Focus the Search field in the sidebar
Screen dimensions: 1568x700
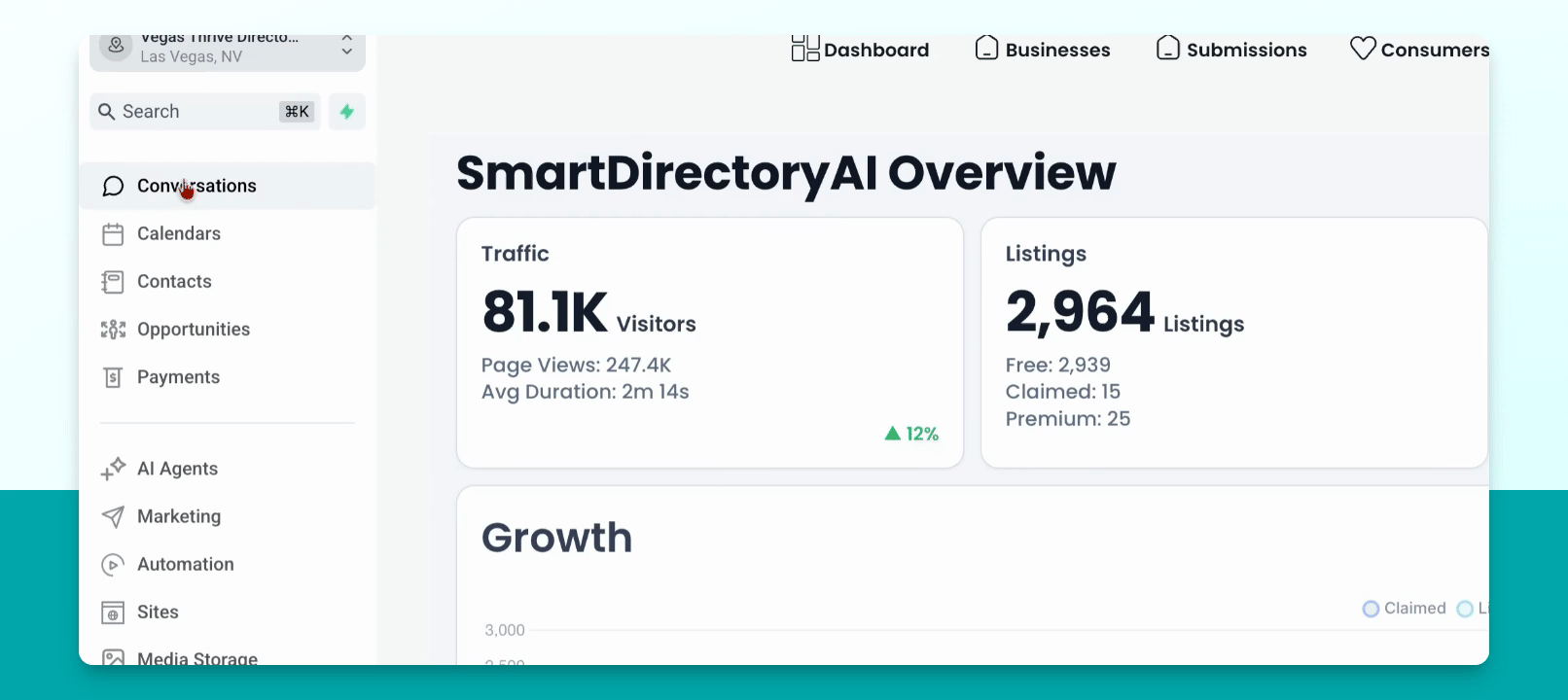click(205, 112)
